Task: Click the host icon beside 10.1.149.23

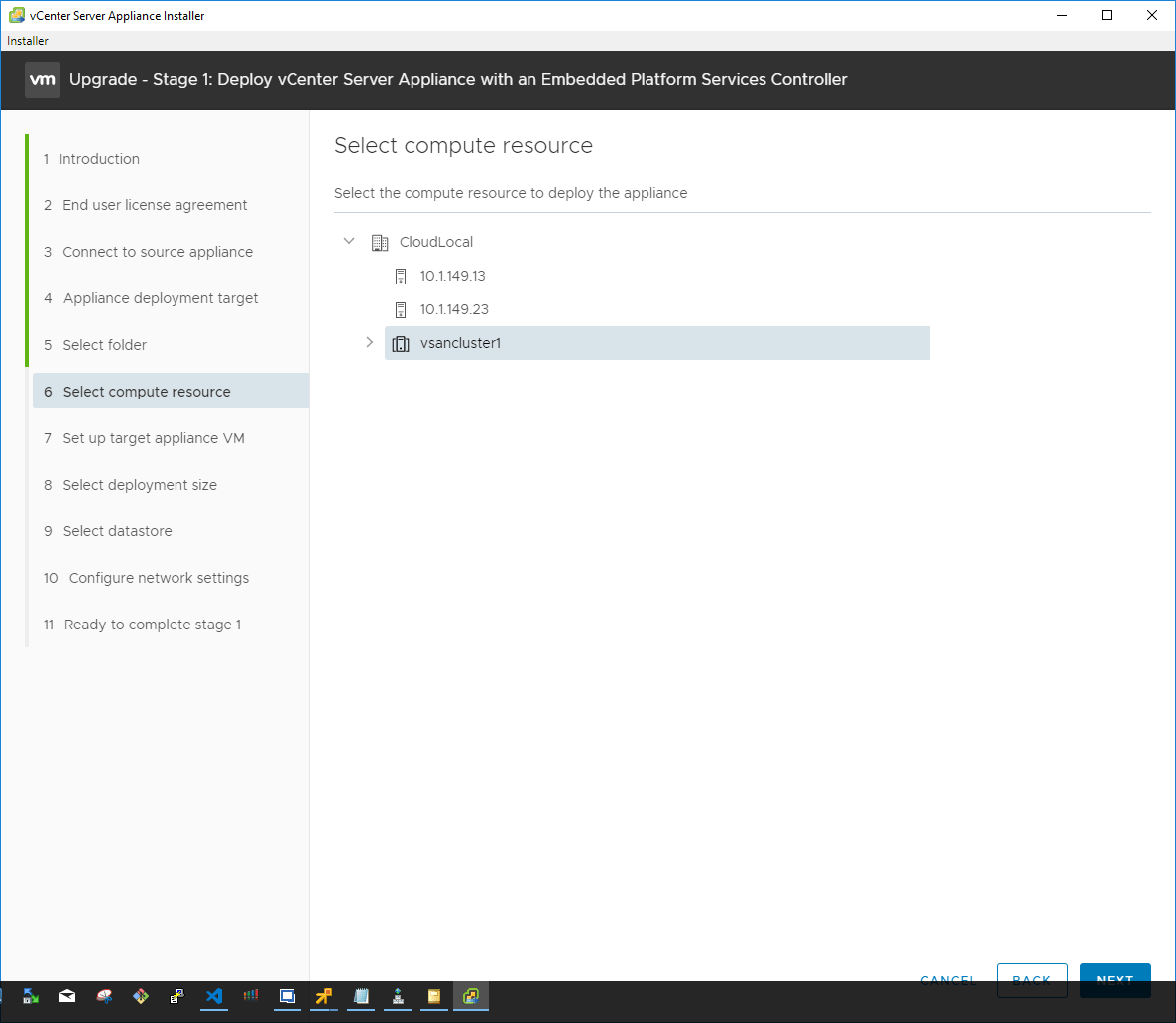Action: (x=401, y=309)
